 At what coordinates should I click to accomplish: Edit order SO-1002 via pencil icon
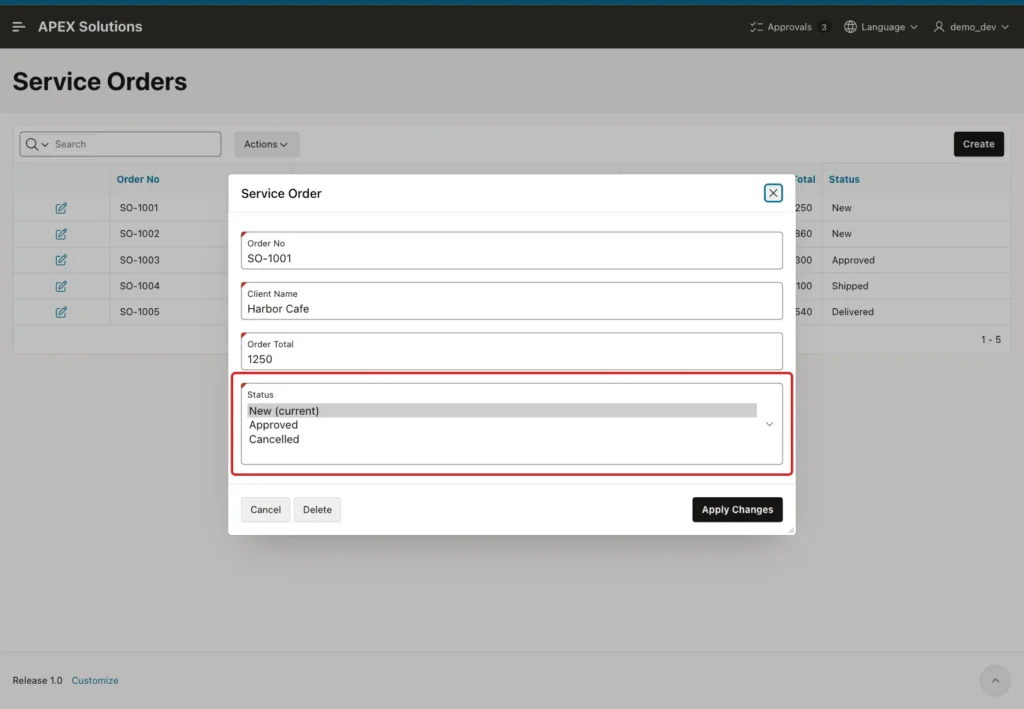pos(61,234)
